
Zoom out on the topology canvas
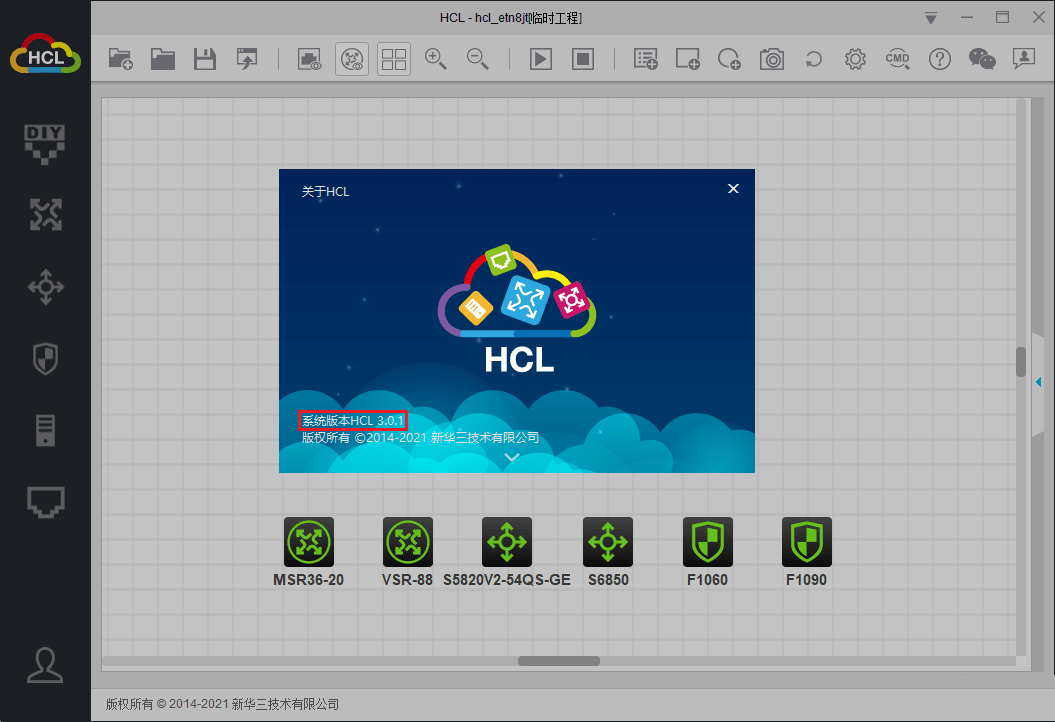[x=477, y=59]
